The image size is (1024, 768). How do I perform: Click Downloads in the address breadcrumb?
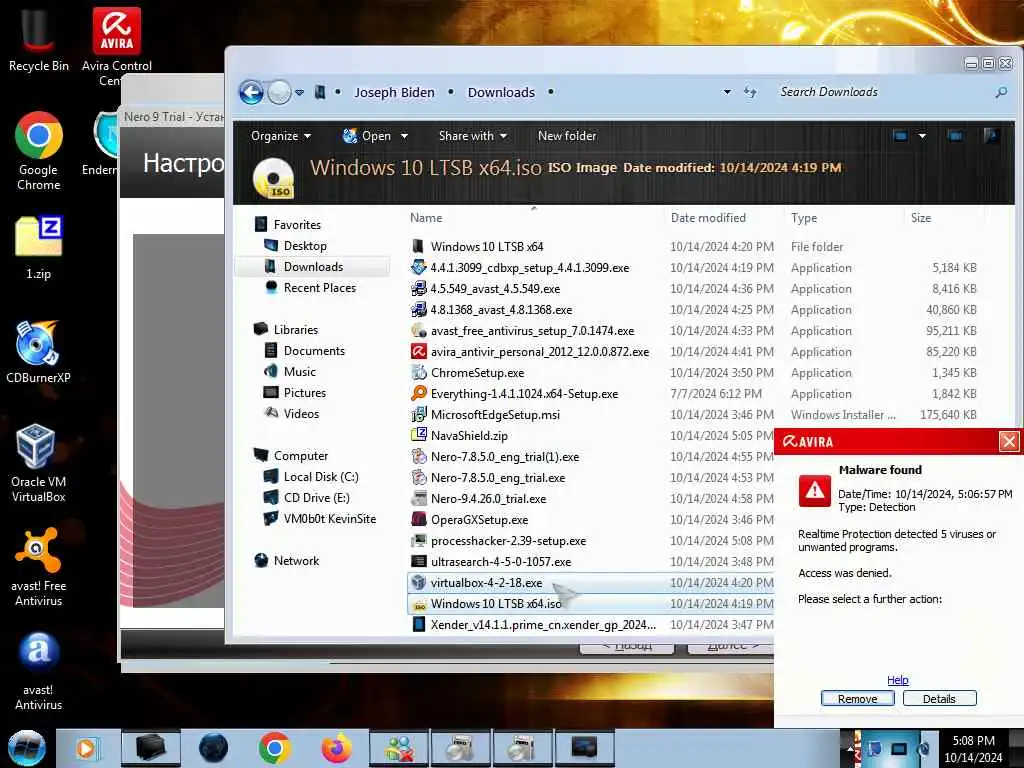[501, 93]
